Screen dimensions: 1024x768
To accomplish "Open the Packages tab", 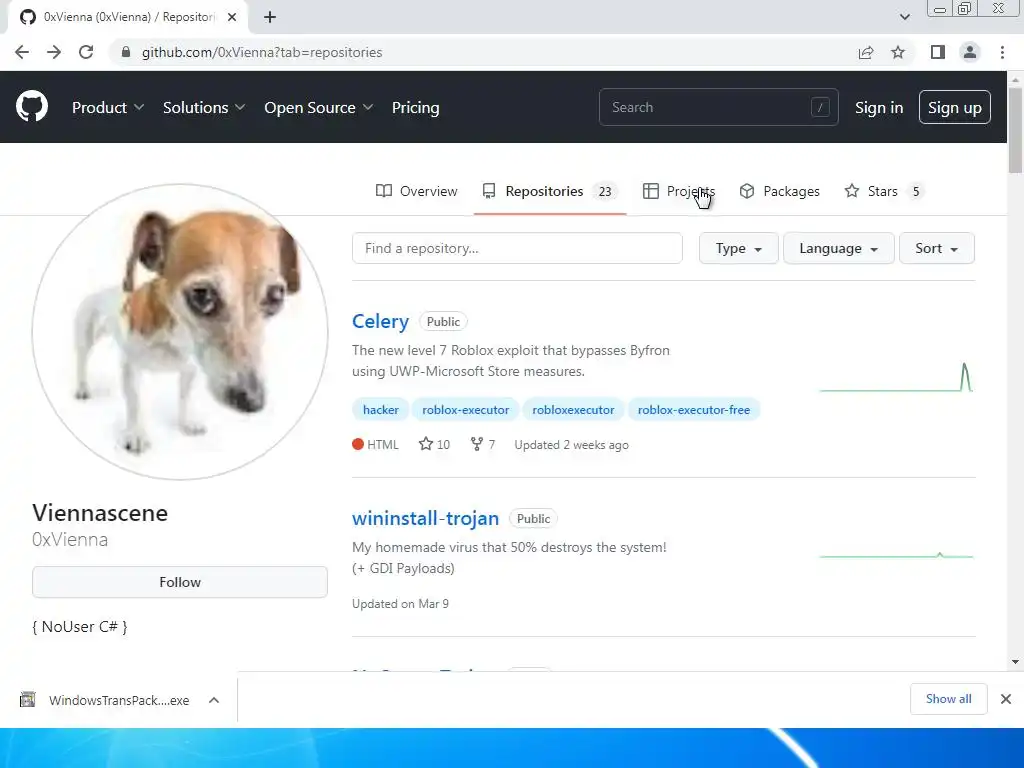I will coord(780,191).
